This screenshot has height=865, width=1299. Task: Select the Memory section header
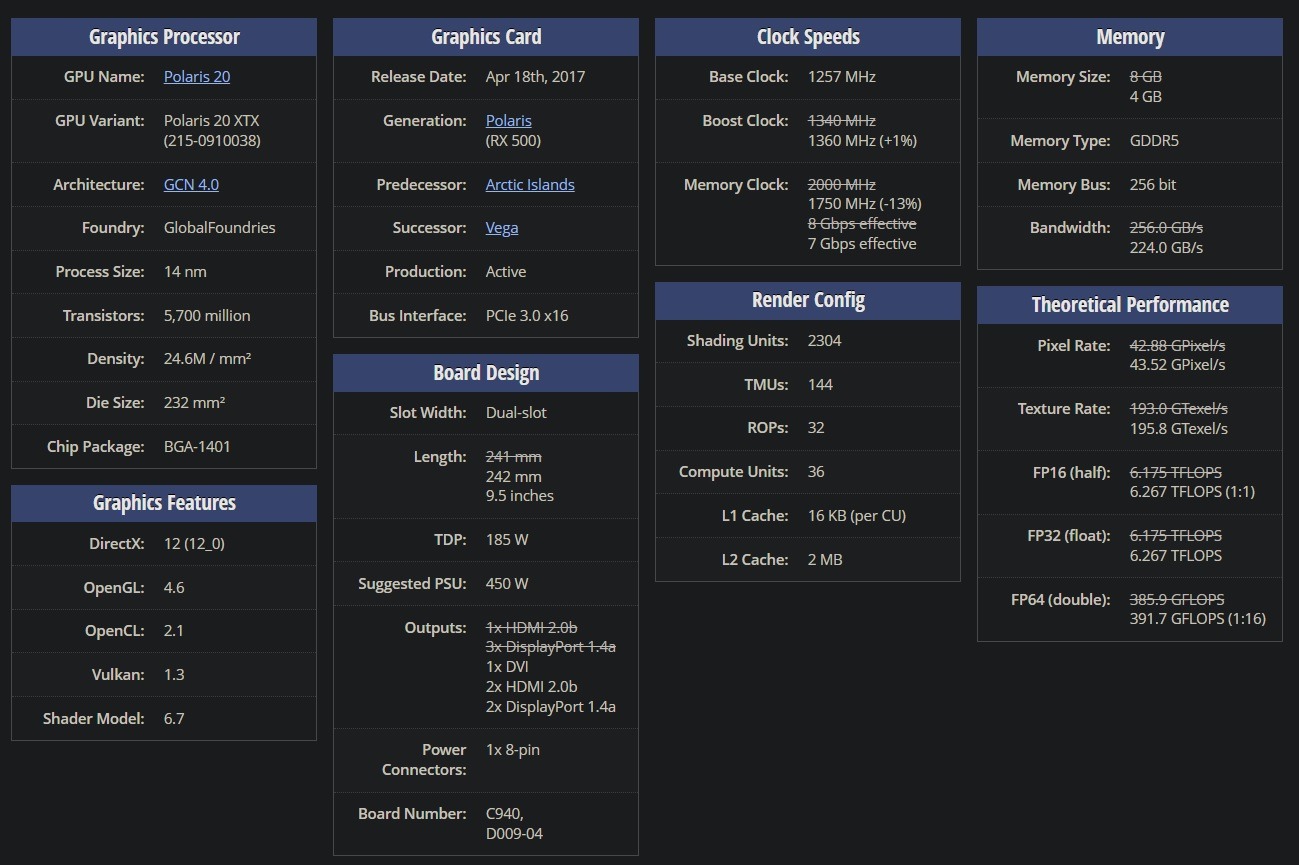coord(1130,37)
